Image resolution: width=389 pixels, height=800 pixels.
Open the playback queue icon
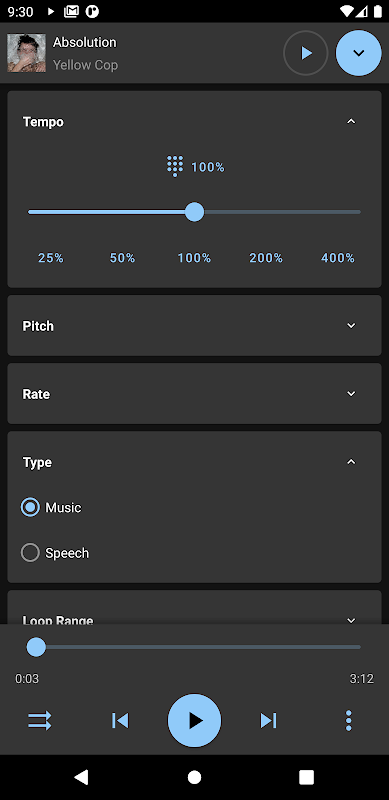(x=40, y=720)
